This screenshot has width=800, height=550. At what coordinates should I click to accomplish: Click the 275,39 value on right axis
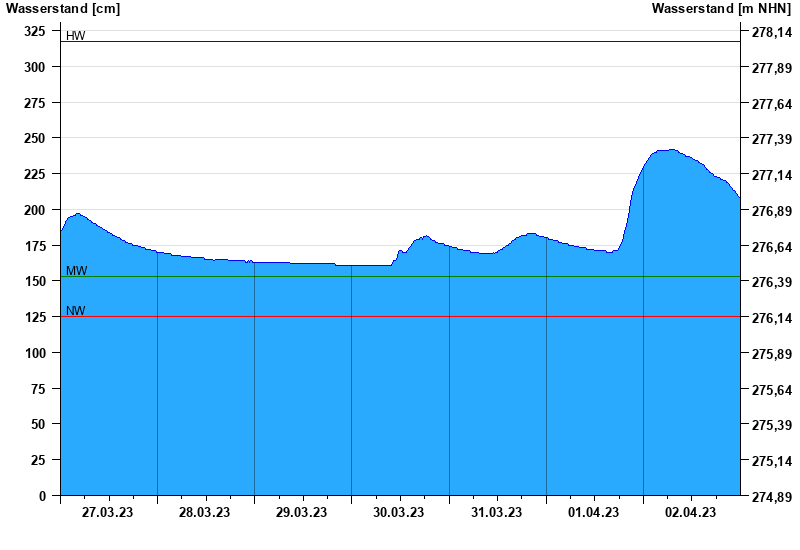click(x=772, y=424)
